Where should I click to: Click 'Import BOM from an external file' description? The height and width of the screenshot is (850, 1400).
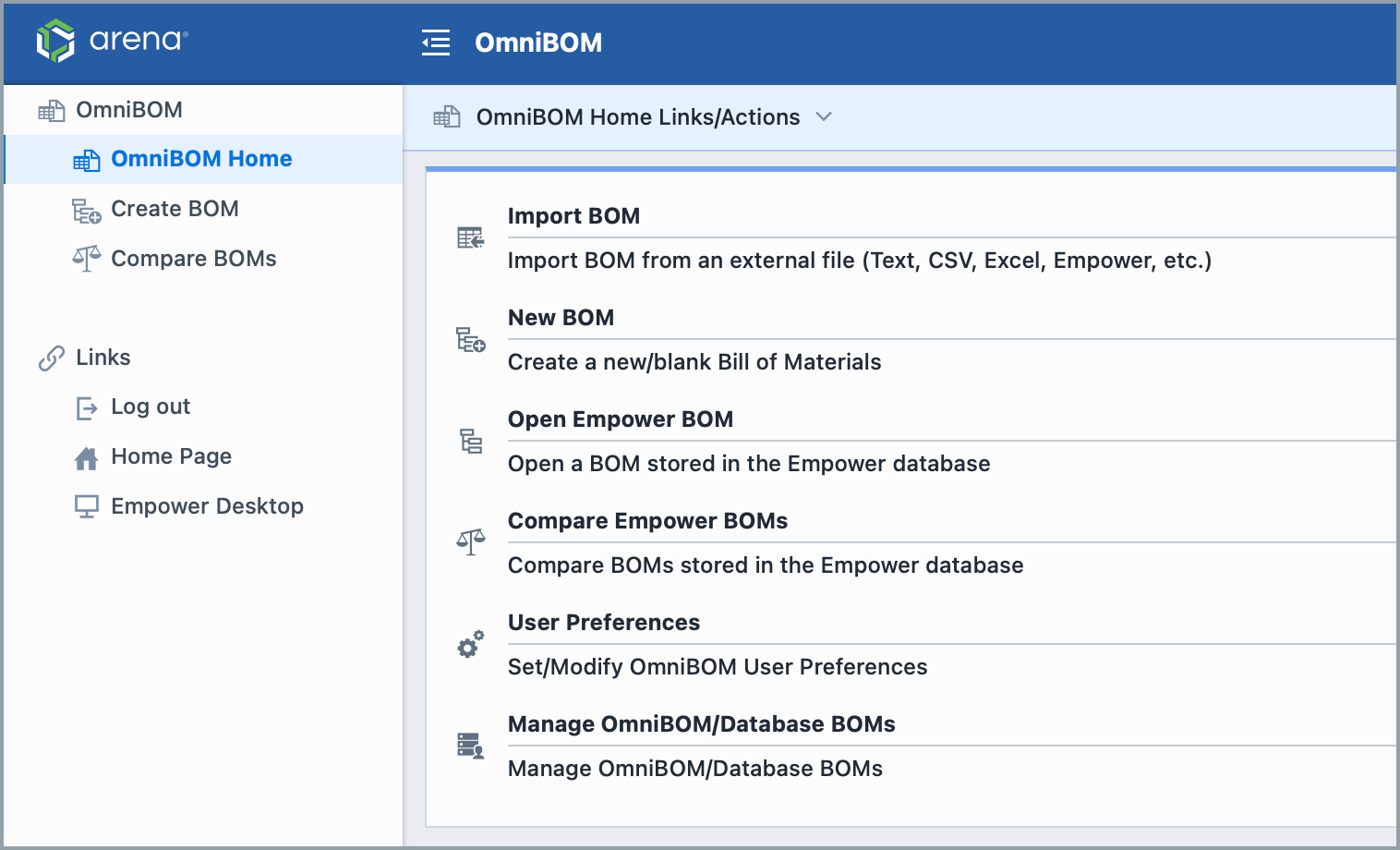tap(860, 261)
